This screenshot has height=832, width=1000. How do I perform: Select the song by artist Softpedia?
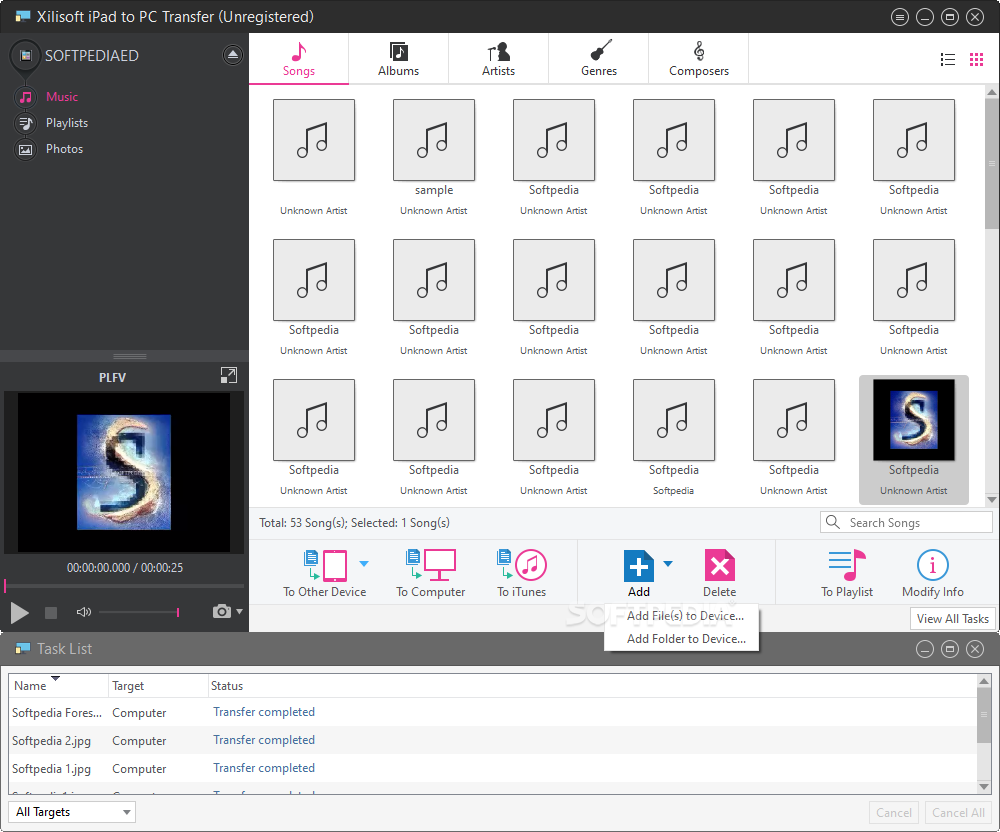point(673,420)
